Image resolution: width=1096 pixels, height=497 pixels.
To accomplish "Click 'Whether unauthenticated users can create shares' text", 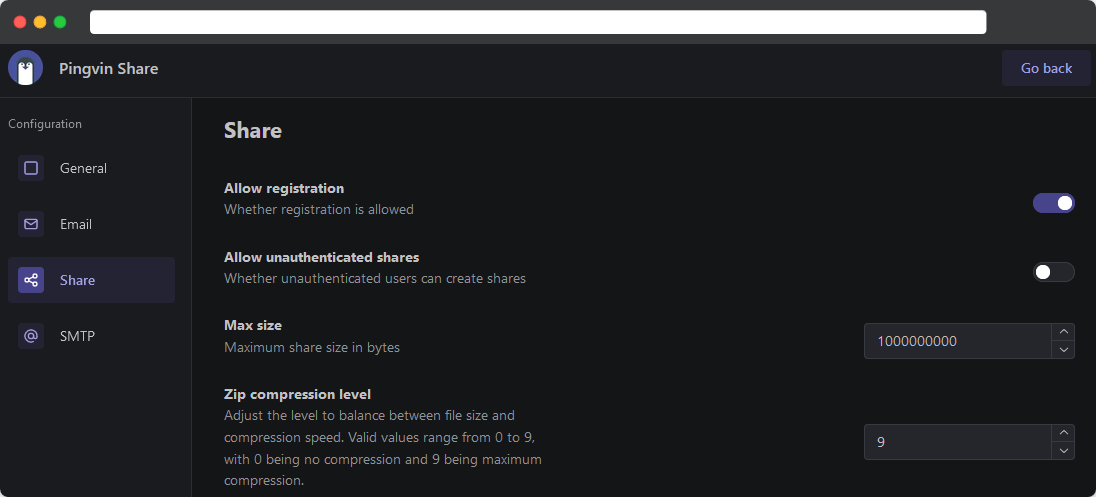I will (x=375, y=278).
